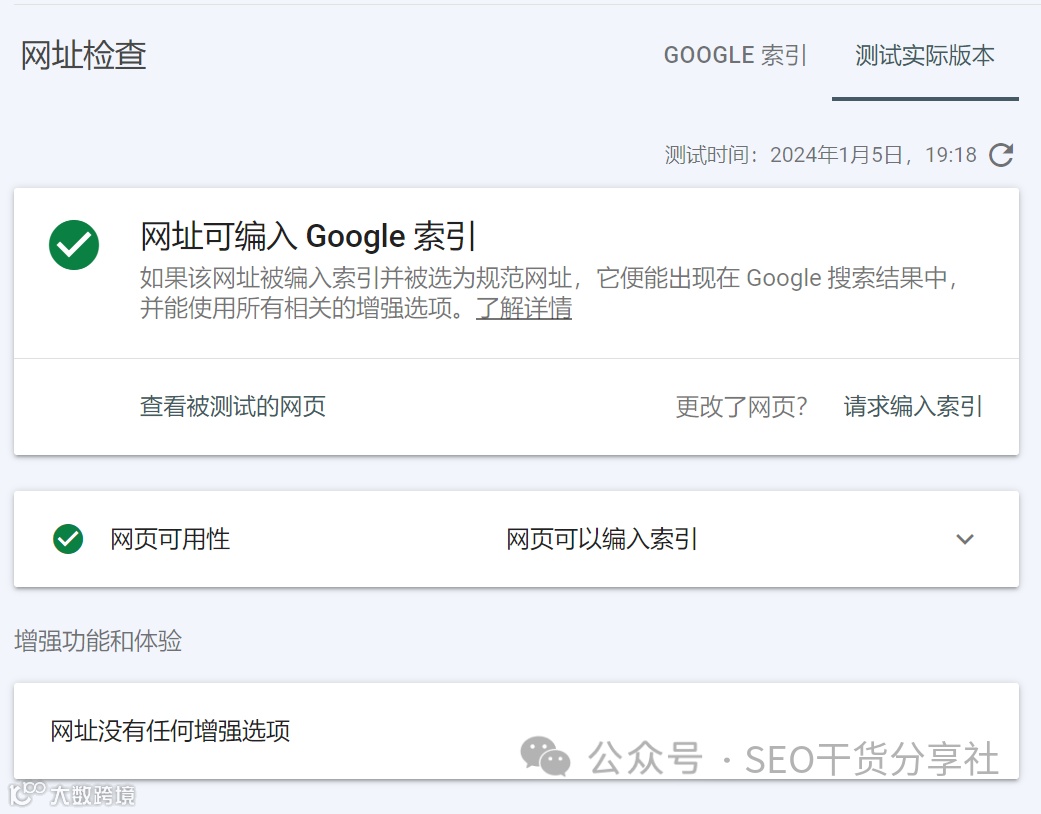This screenshot has height=814, width=1041.
Task: Click the 网页可以编入索引 status text
Action: click(x=602, y=539)
